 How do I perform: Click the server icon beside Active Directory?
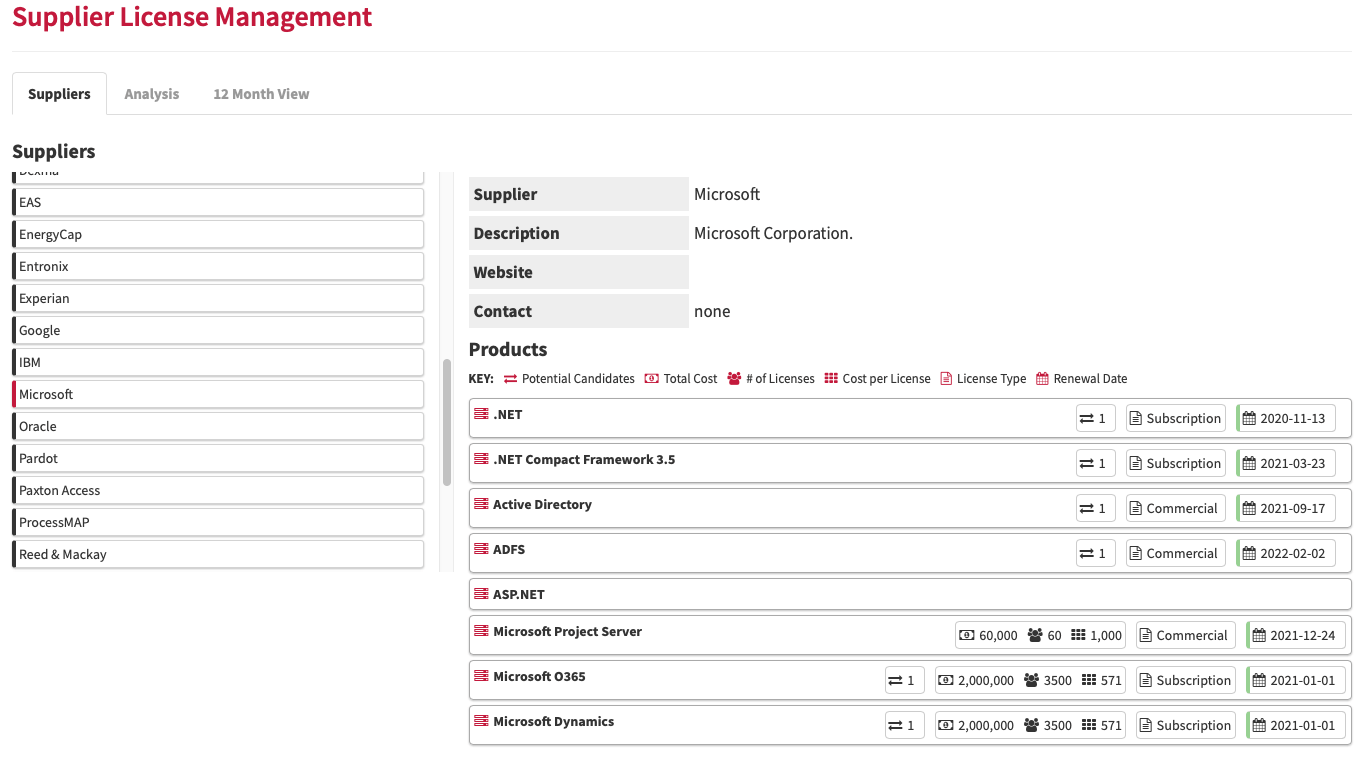pyautogui.click(x=481, y=504)
